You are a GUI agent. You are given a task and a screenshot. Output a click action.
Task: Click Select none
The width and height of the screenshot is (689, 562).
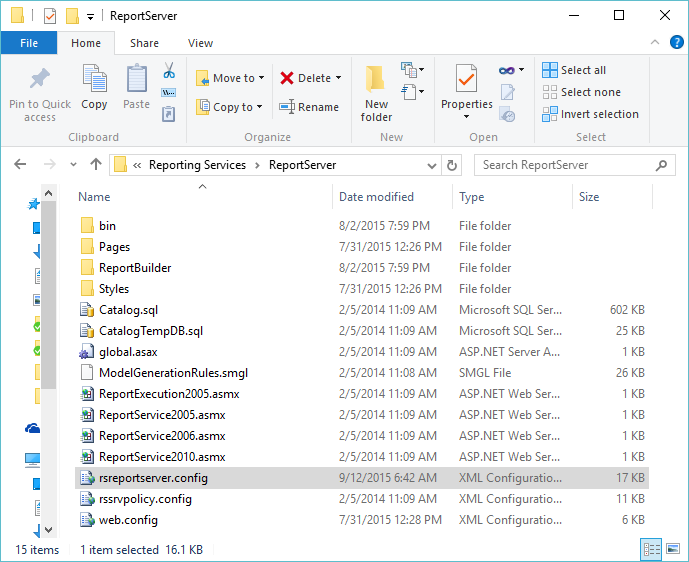[581, 92]
